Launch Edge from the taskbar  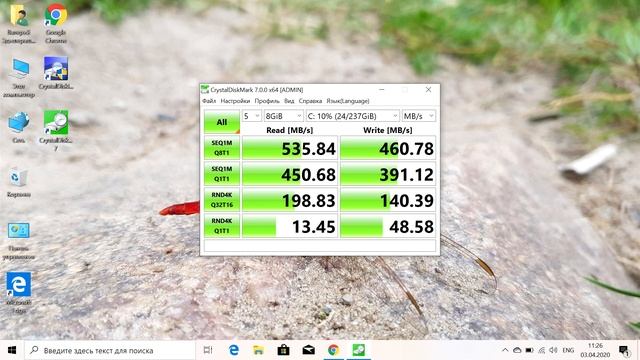pos(233,350)
